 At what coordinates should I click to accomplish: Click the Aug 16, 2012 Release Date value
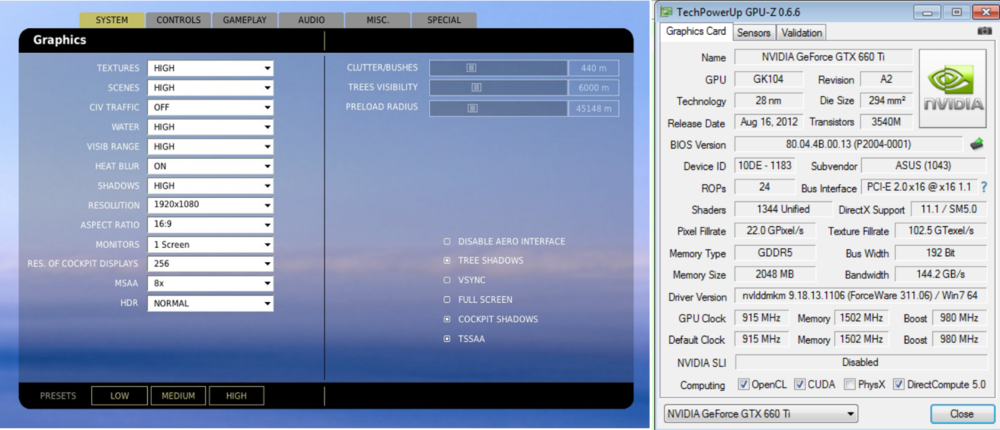[x=770, y=121]
